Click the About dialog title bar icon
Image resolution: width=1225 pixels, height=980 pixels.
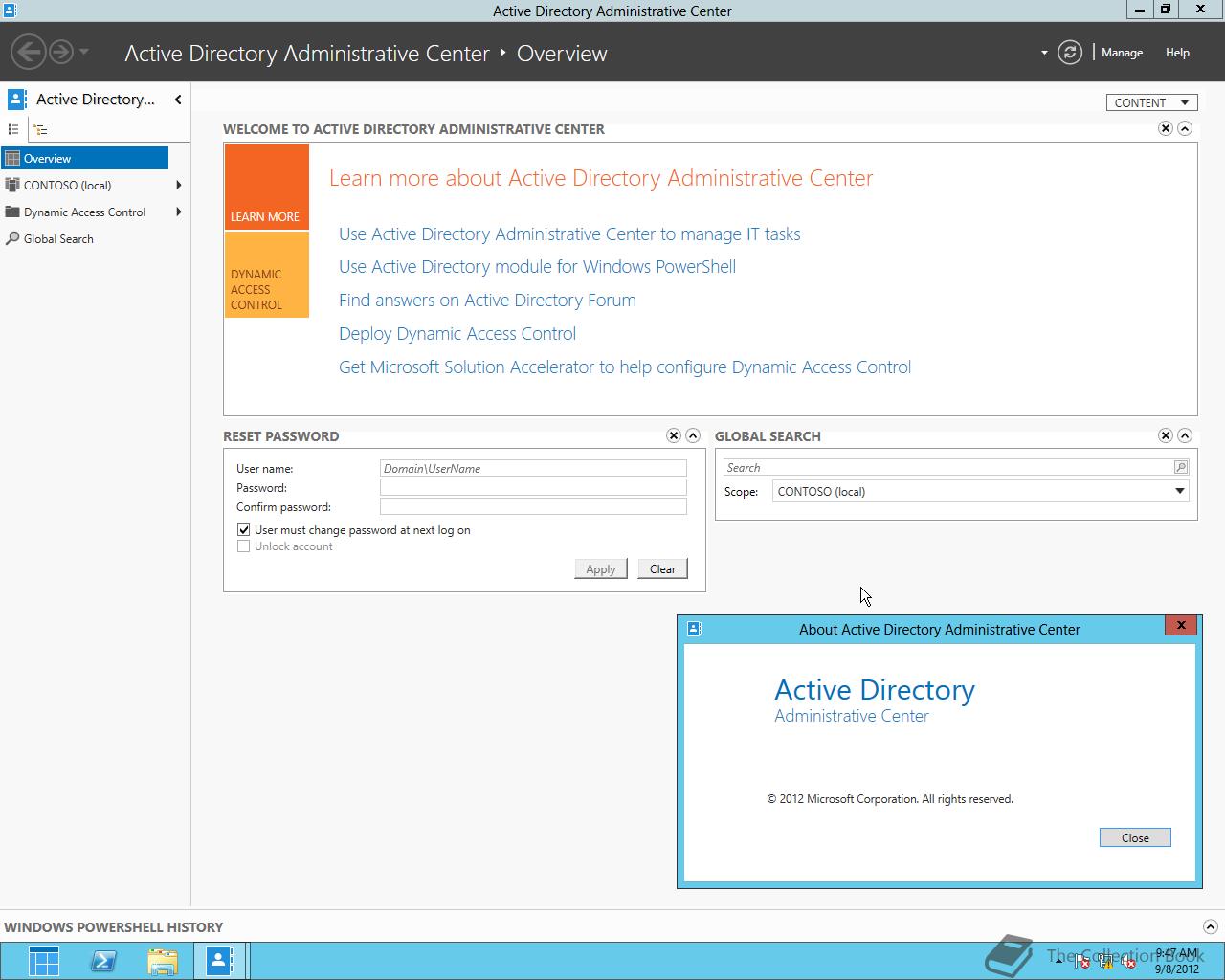pyautogui.click(x=695, y=629)
